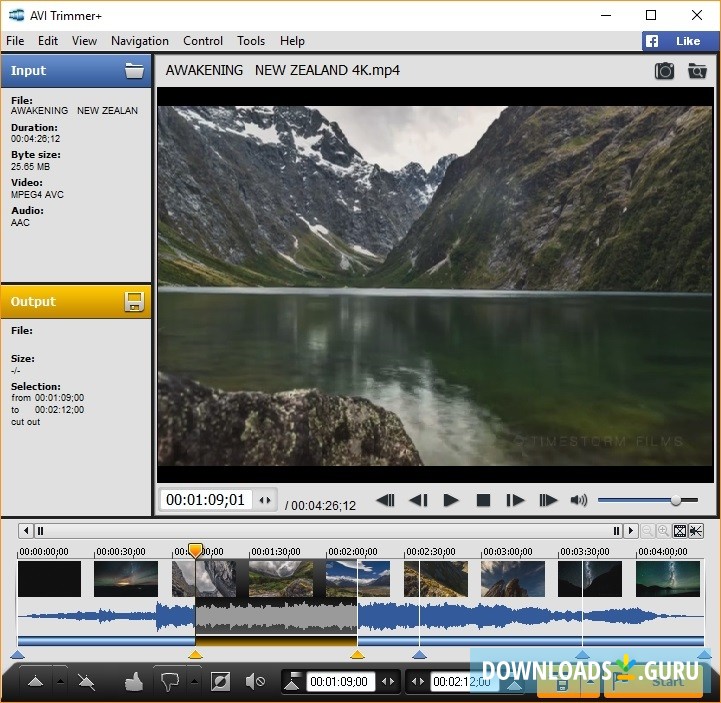This screenshot has height=703, width=721.
Task: Expand the thumbs down dropdown arrow
Action: tap(194, 682)
